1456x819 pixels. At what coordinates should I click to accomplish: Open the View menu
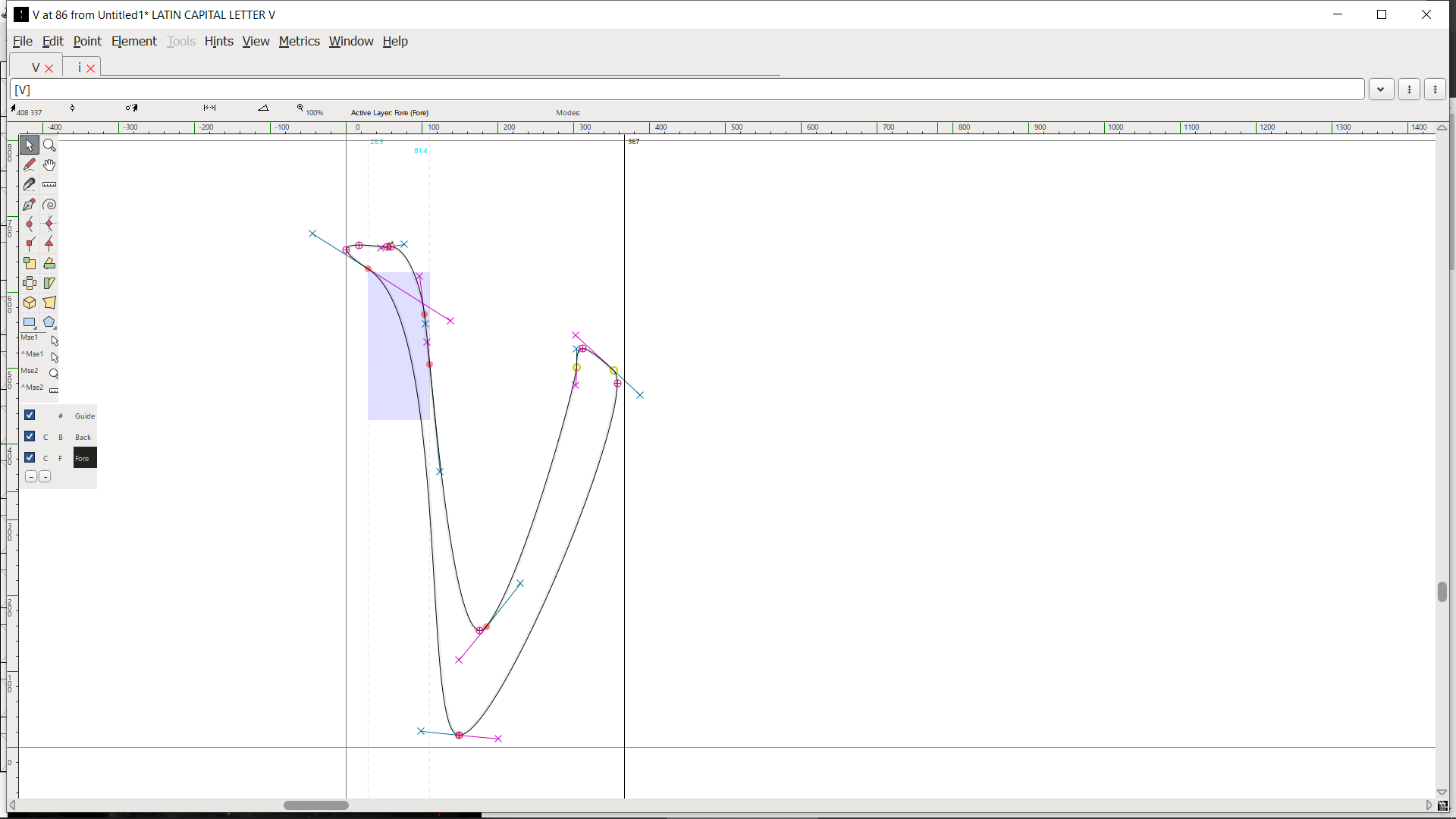click(256, 41)
